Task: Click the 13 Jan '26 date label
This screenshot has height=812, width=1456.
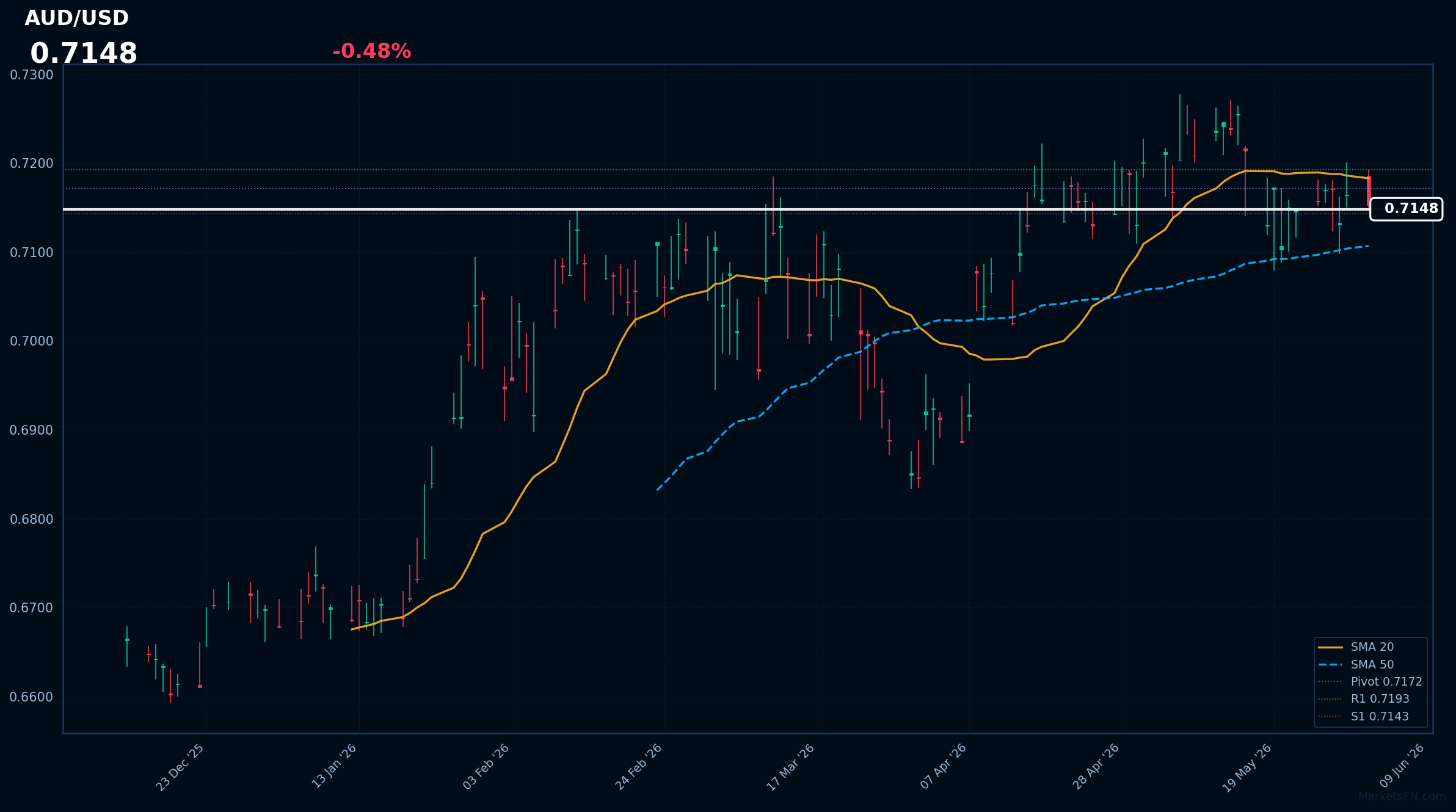Action: [334, 766]
